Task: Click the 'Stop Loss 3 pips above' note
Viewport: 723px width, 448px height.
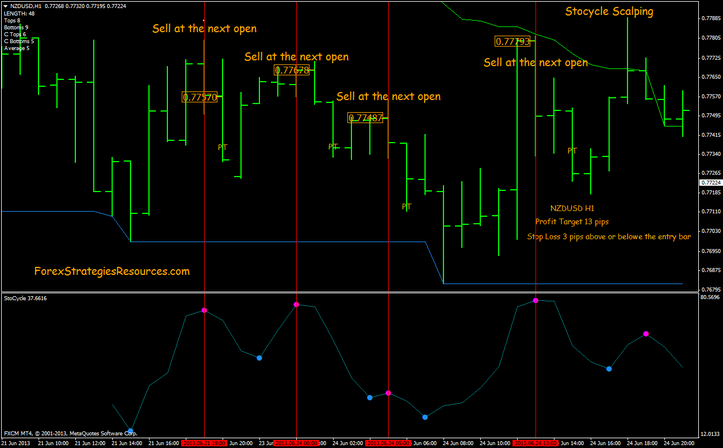Action: (x=609, y=236)
